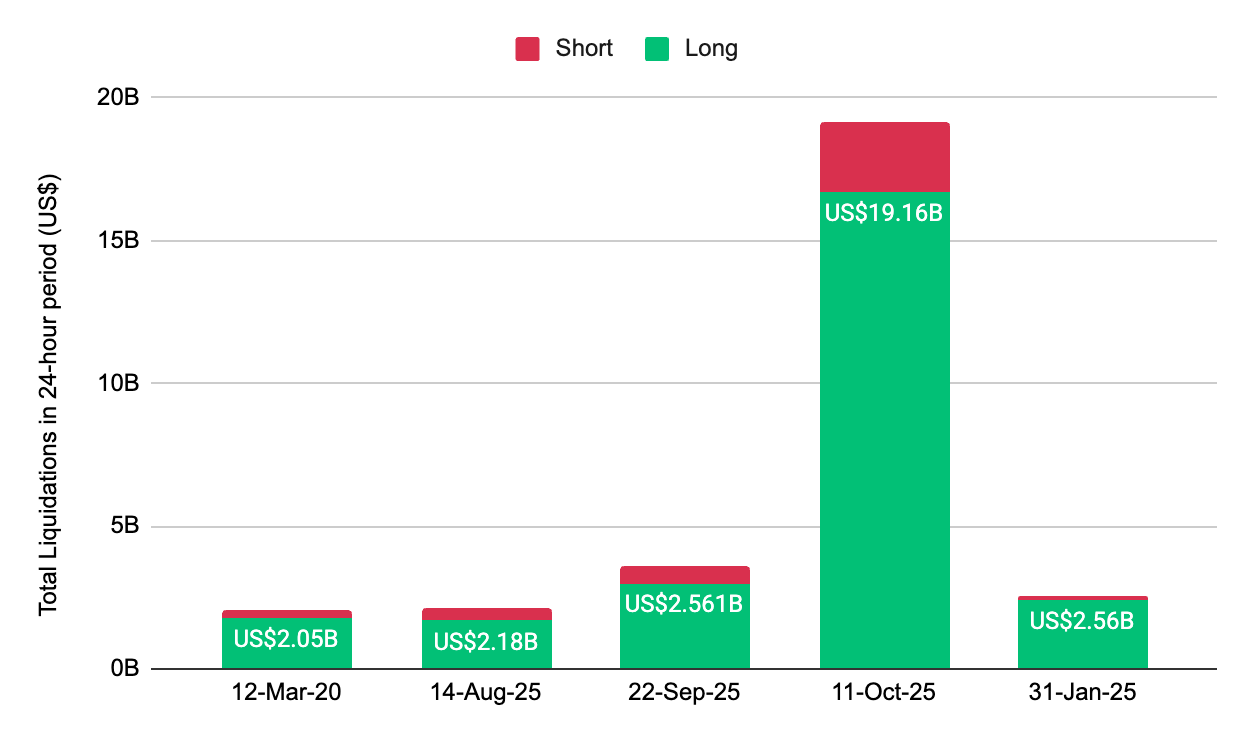The width and height of the screenshot is (1254, 742).
Task: Click the US$2.561B data label
Action: point(685,604)
